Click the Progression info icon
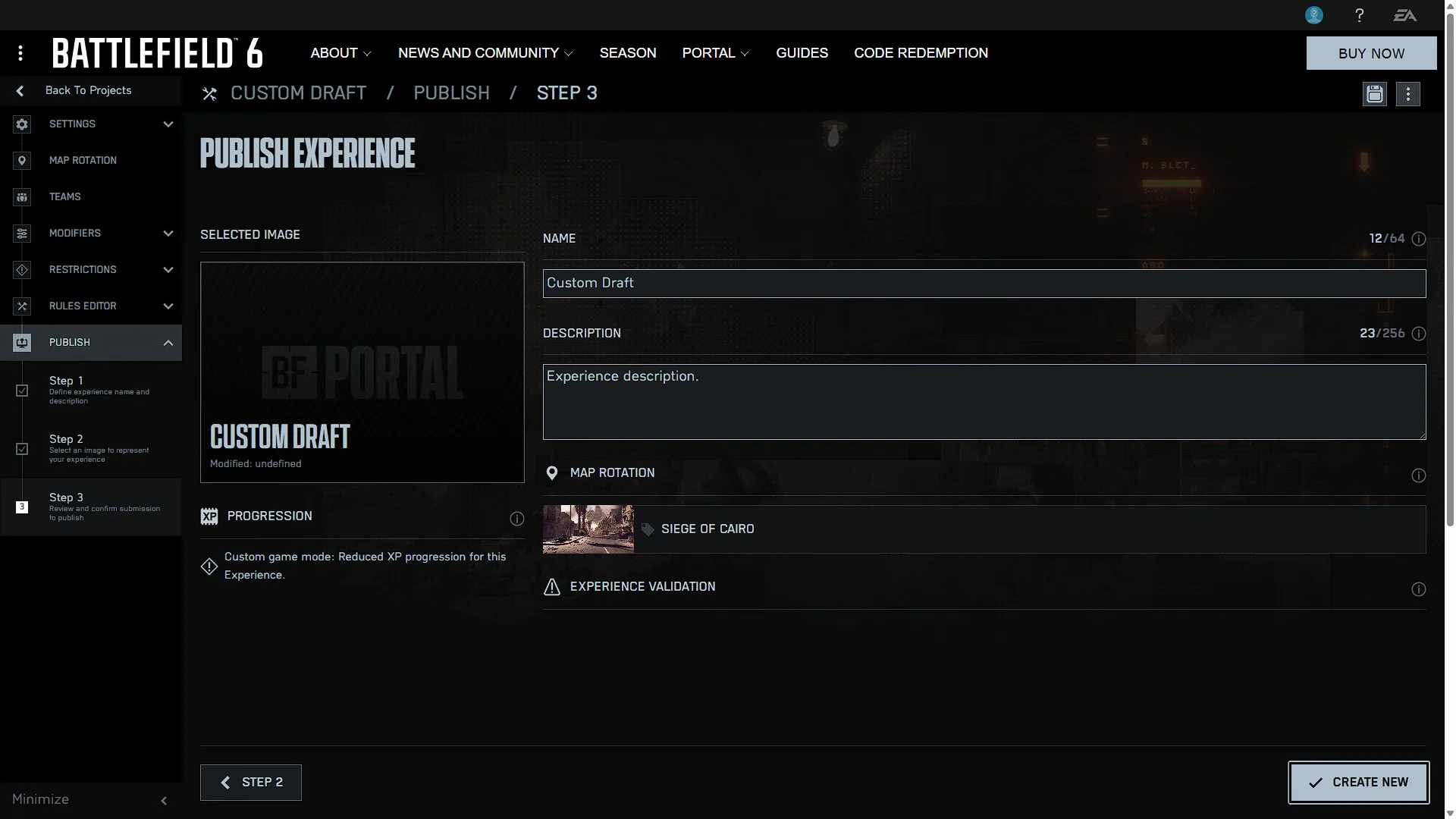Image resolution: width=1456 pixels, height=819 pixels. (516, 519)
